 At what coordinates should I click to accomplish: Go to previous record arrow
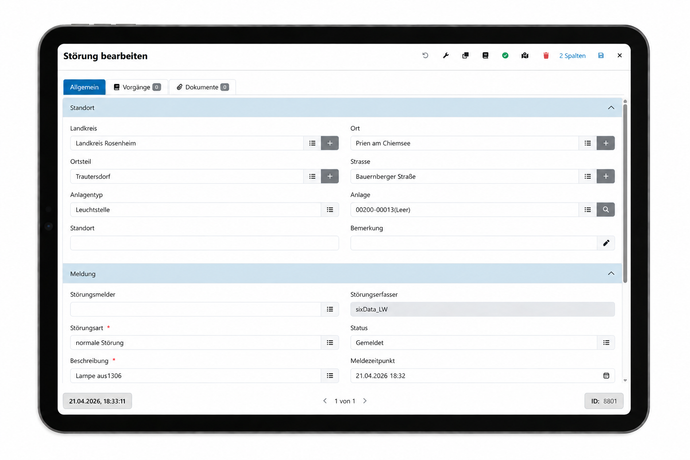tap(325, 401)
